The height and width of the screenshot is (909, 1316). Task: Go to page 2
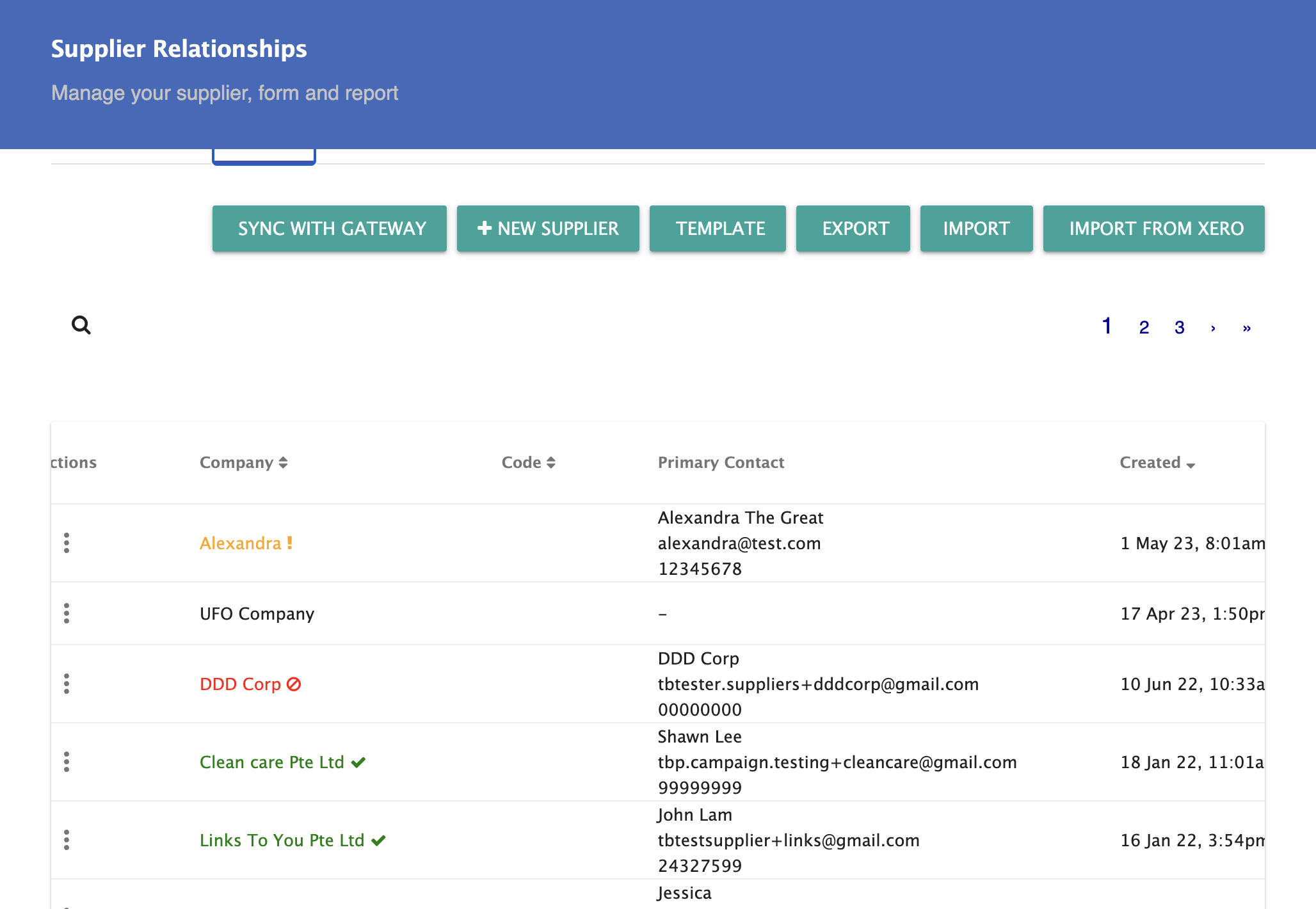pyautogui.click(x=1144, y=328)
